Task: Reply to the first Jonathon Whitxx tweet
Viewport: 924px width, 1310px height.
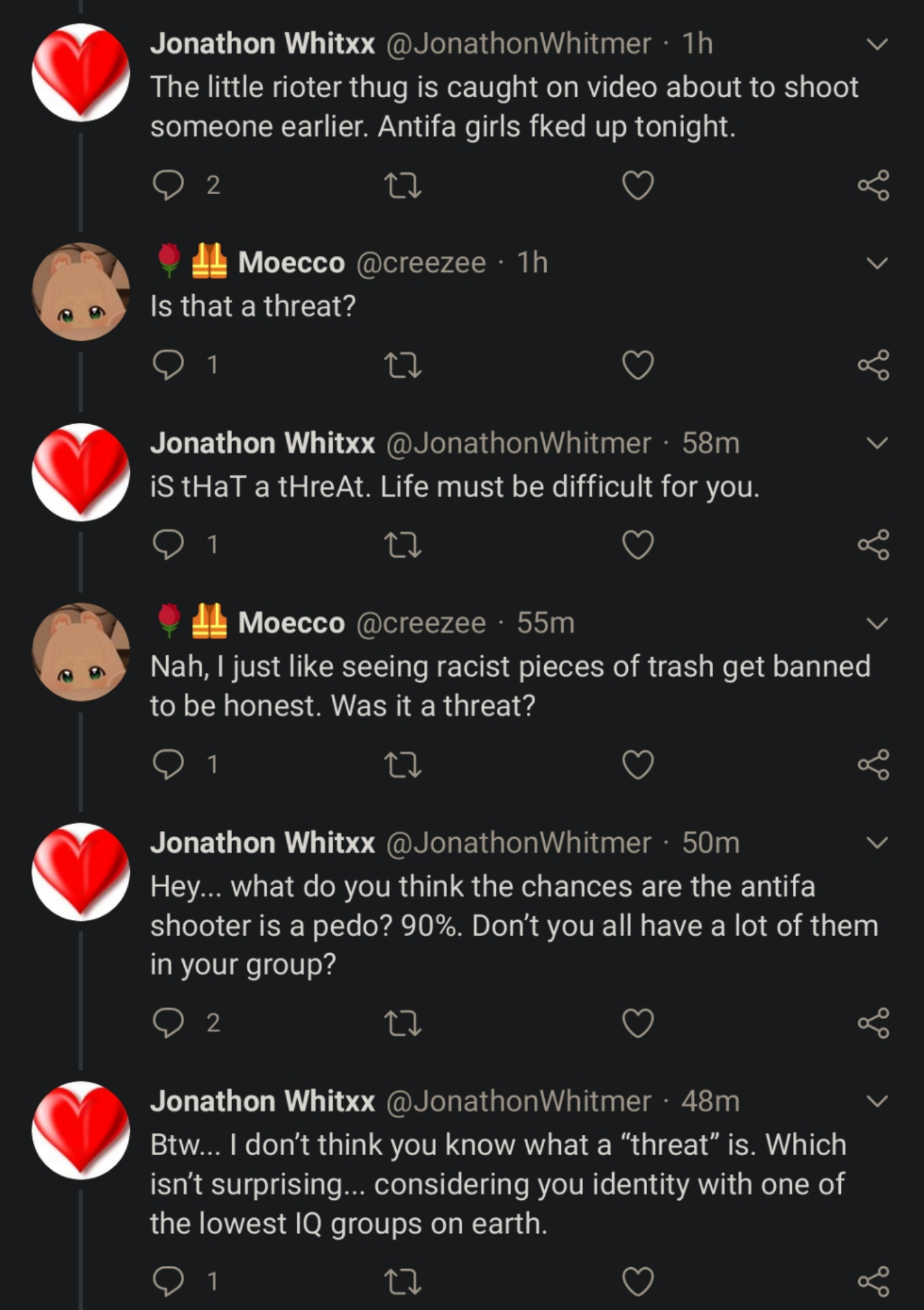Action: point(169,185)
